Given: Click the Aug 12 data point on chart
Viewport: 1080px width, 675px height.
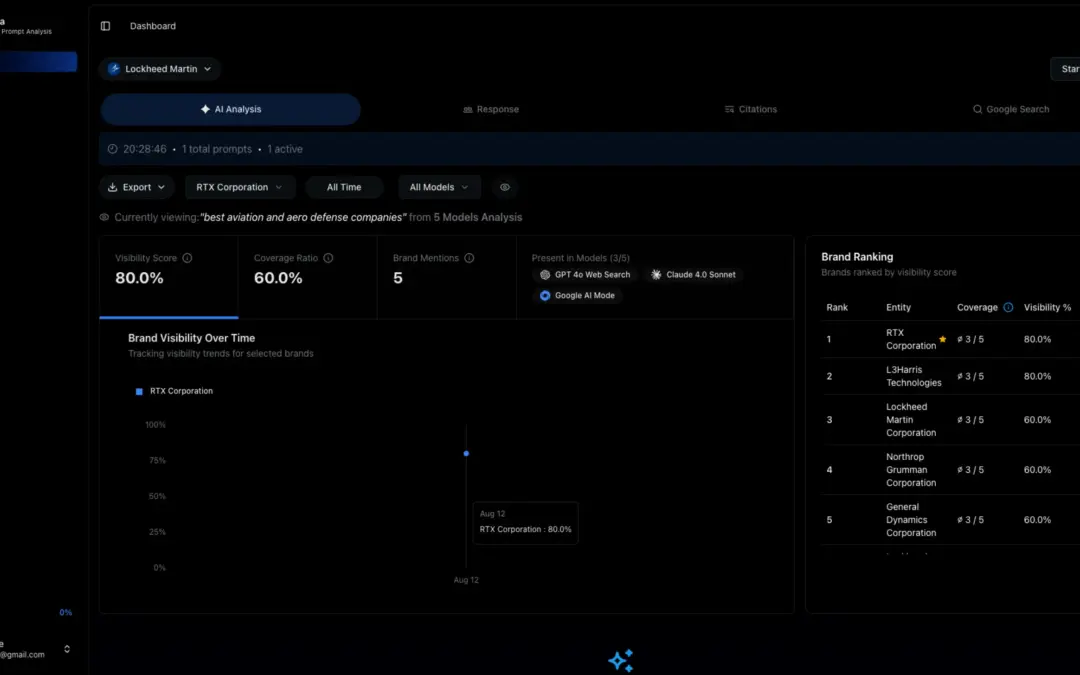Looking at the screenshot, I should click(x=466, y=453).
